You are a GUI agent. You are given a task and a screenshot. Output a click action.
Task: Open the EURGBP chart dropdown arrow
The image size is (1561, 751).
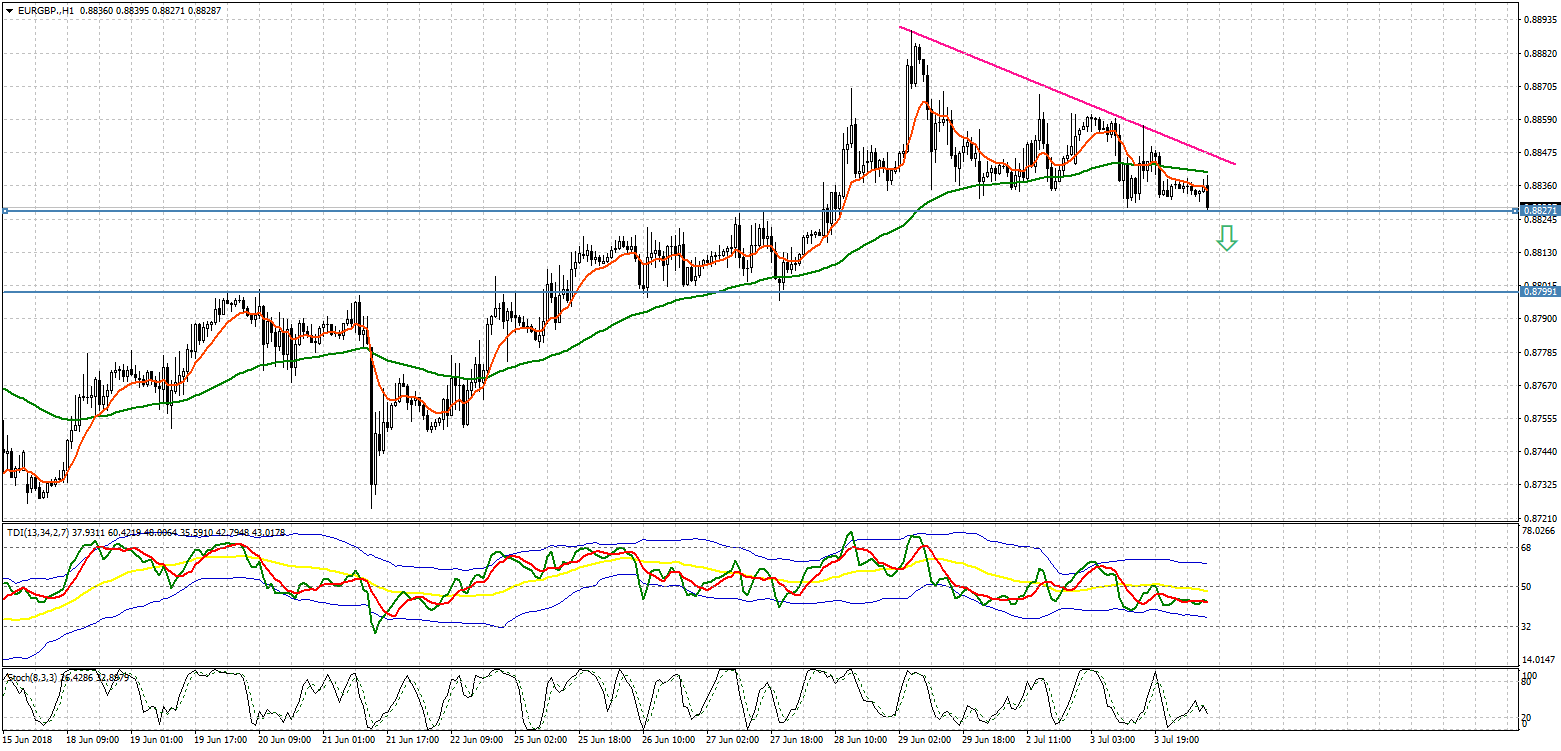[9, 10]
